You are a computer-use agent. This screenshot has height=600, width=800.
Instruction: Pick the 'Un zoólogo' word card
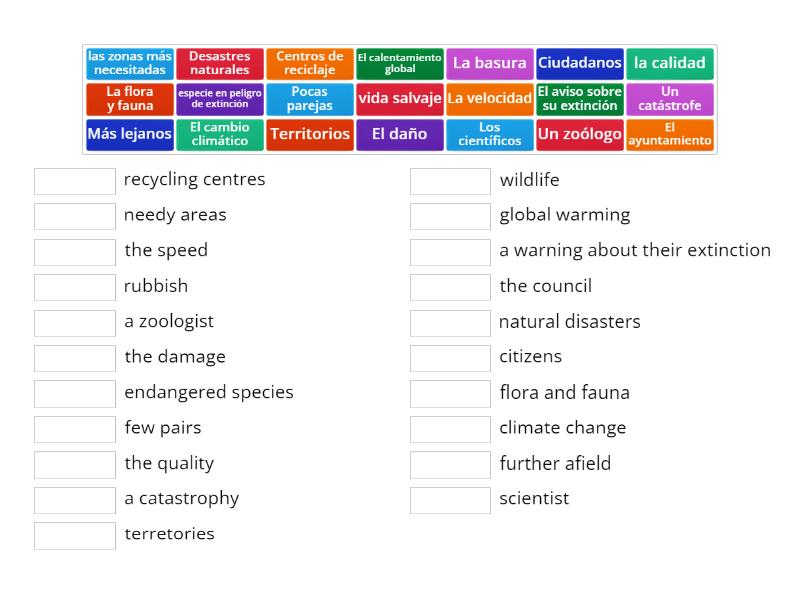click(x=580, y=134)
